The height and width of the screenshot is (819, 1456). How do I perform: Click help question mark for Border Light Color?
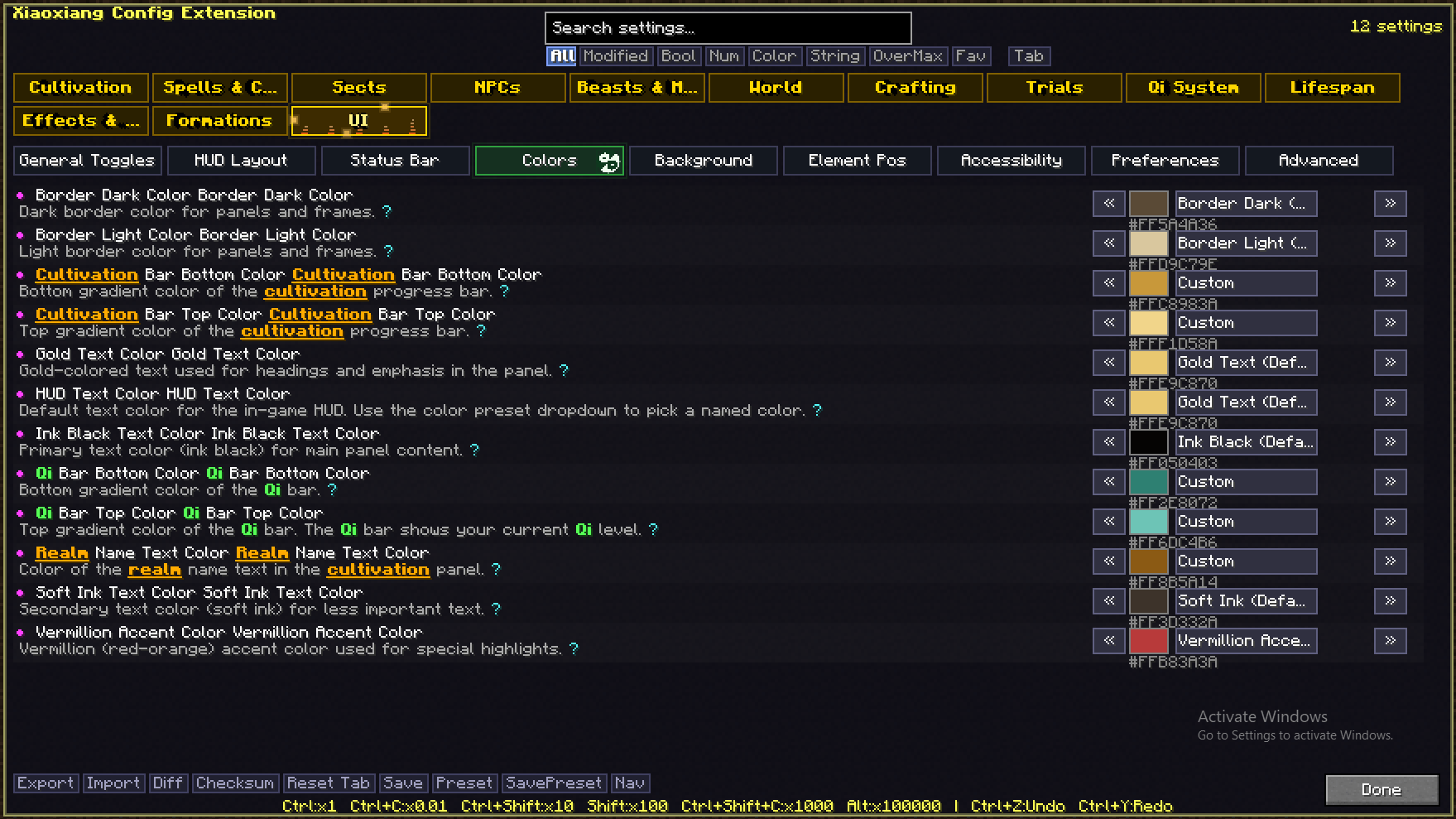click(388, 251)
